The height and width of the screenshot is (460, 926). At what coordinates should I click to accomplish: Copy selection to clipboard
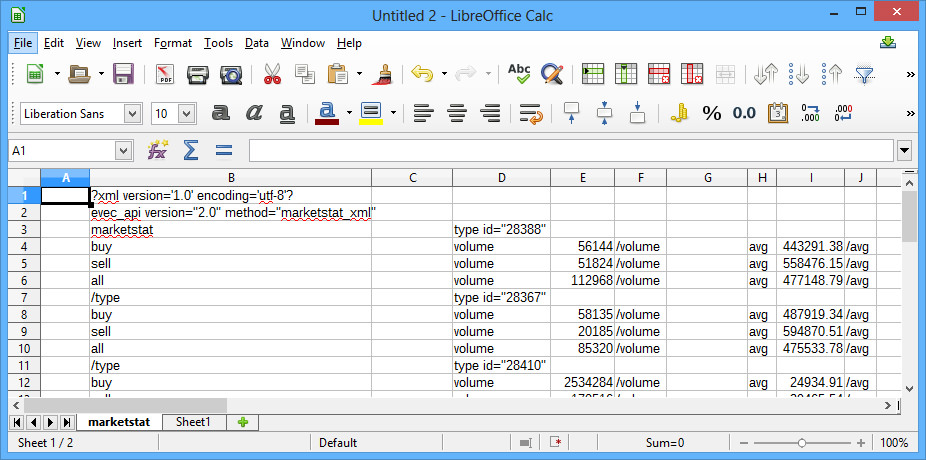(305, 74)
